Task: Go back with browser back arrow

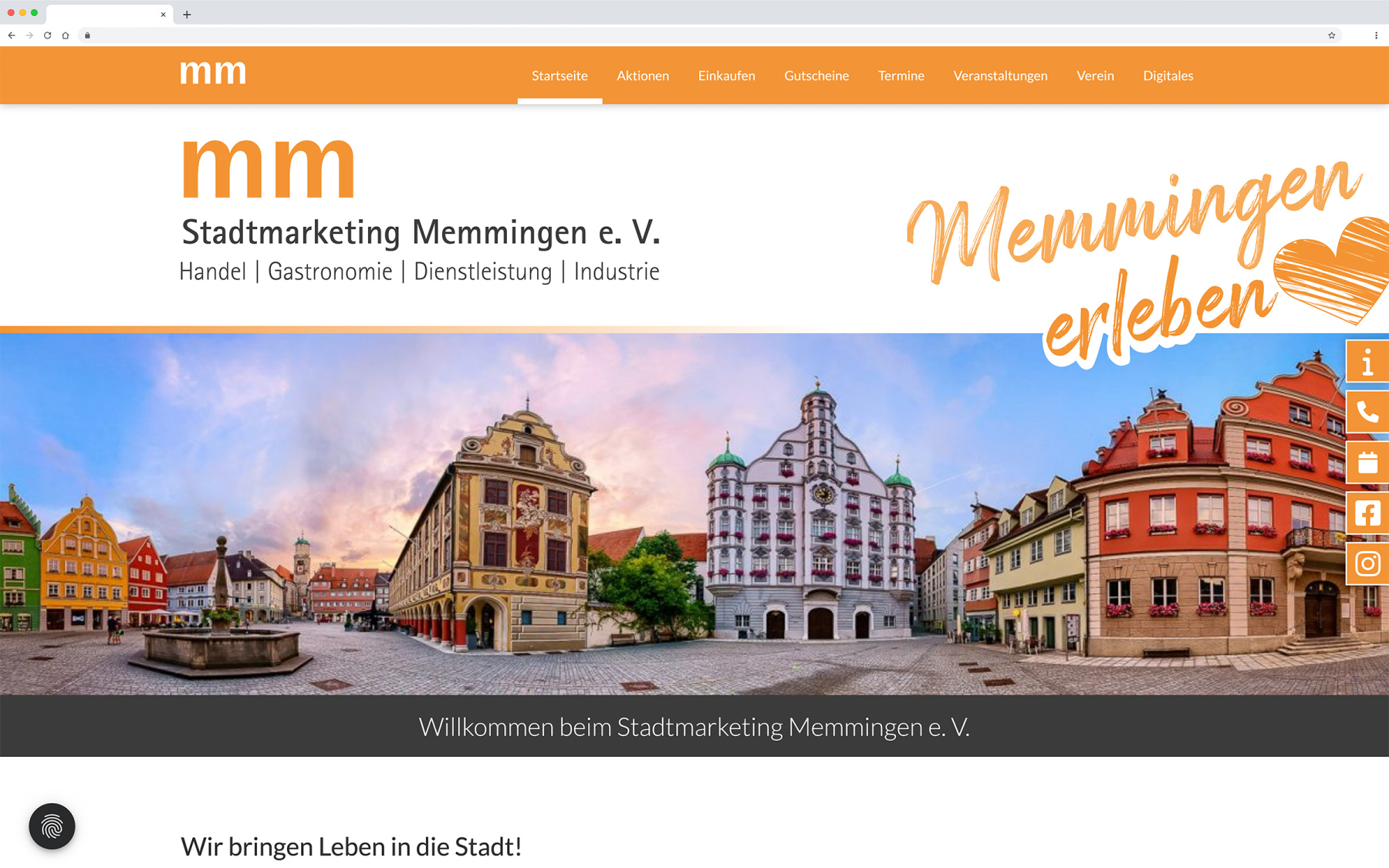Action: (x=12, y=35)
